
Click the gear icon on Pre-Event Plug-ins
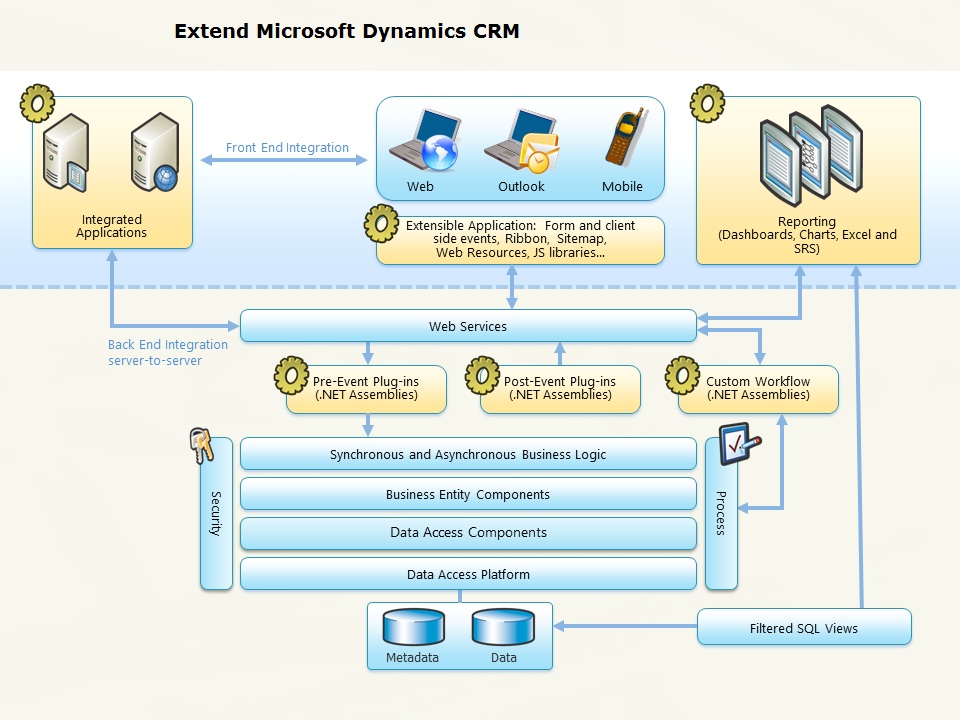click(289, 375)
